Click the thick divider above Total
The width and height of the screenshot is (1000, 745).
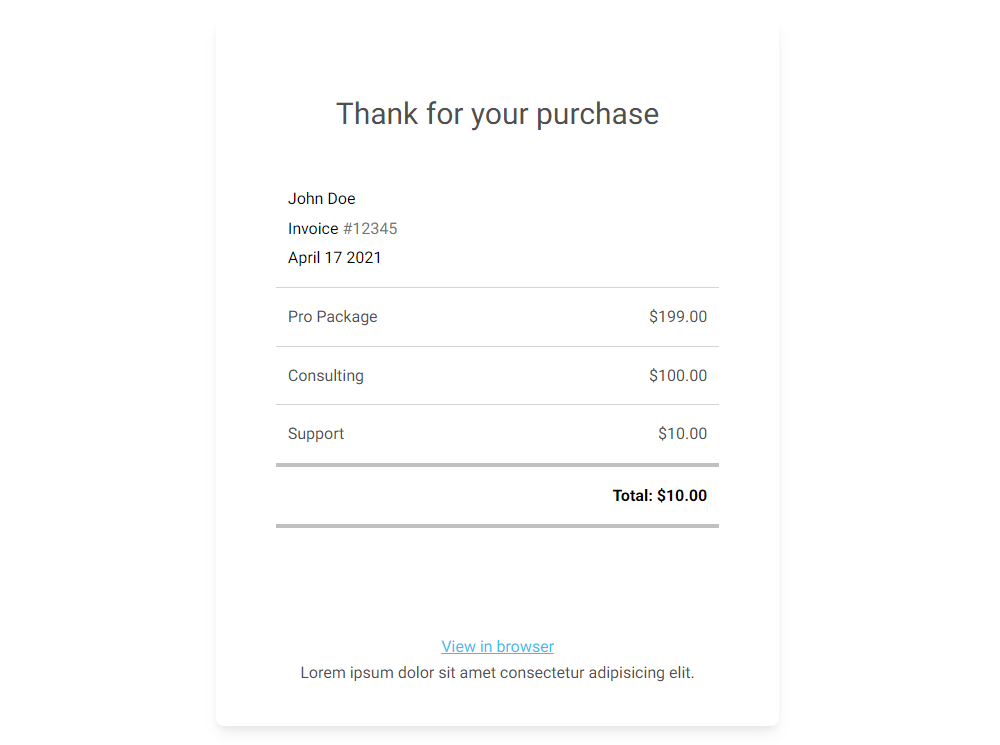[x=497, y=465]
